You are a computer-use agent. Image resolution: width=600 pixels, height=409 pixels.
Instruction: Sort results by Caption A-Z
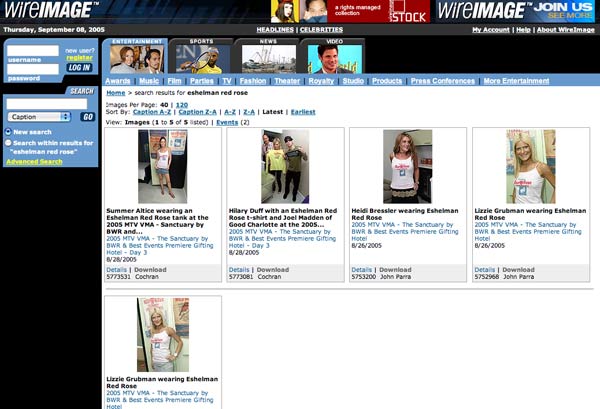152,112
